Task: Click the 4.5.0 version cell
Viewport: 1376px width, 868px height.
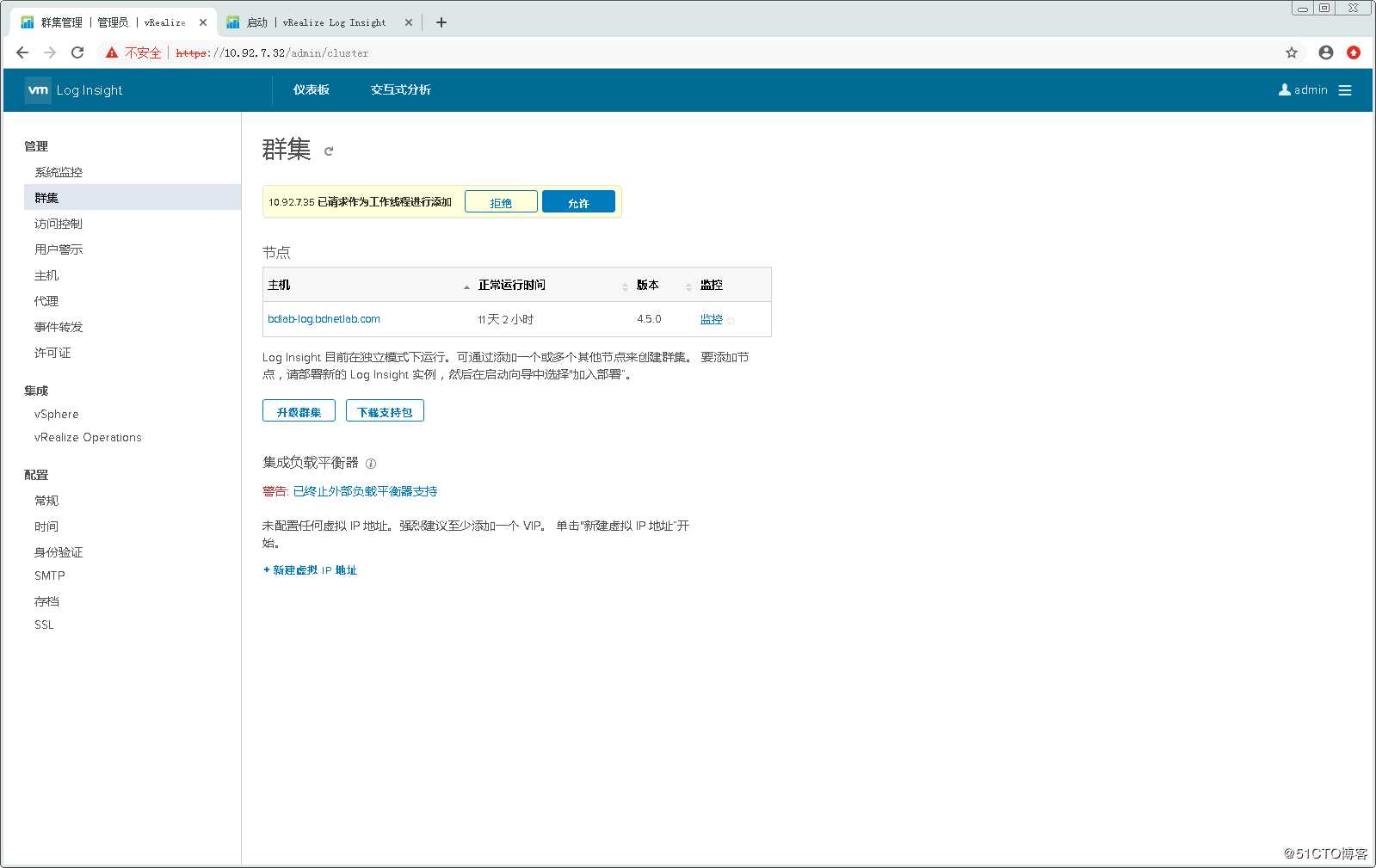Action: (649, 319)
